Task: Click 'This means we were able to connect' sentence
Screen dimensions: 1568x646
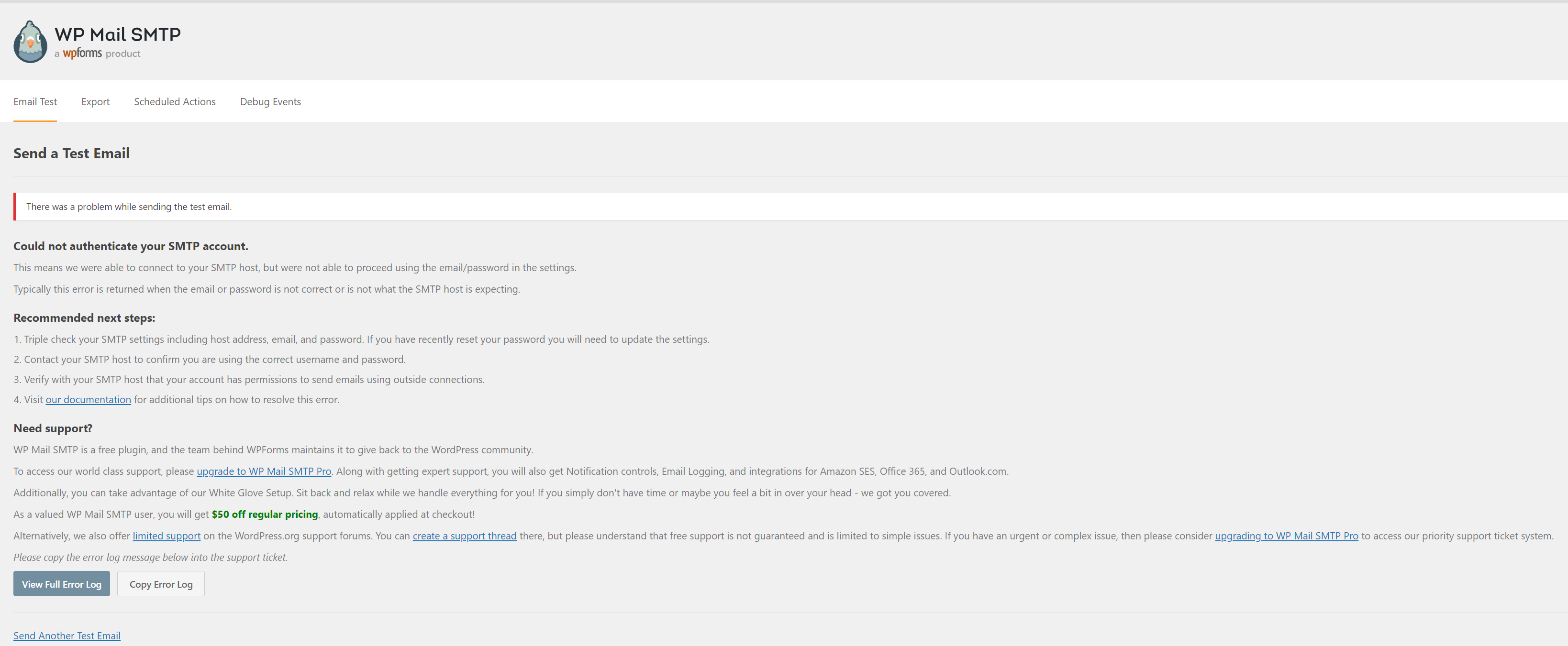Action: [x=295, y=268]
